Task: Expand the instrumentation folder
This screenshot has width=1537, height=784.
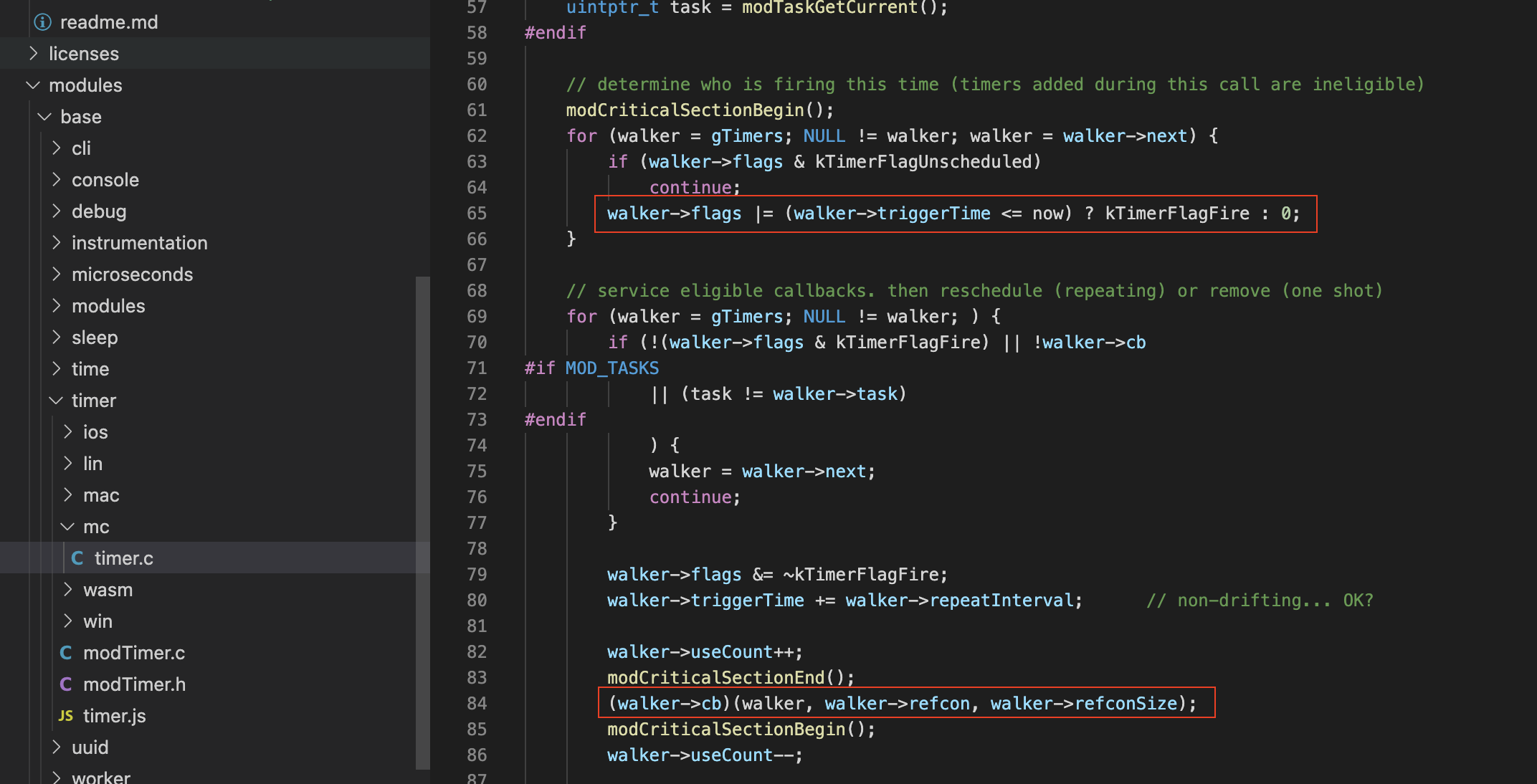Action: pyautogui.click(x=139, y=243)
